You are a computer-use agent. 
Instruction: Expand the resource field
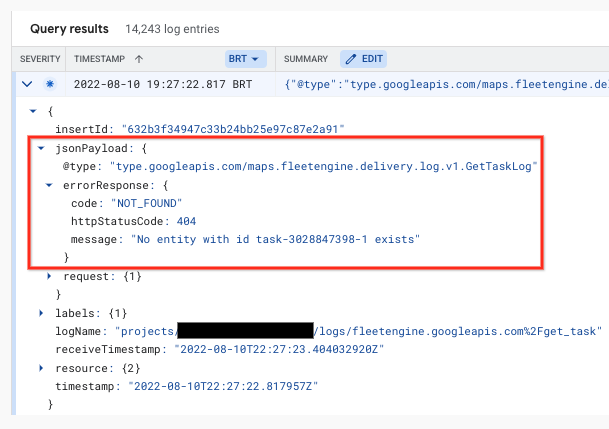coord(31,368)
